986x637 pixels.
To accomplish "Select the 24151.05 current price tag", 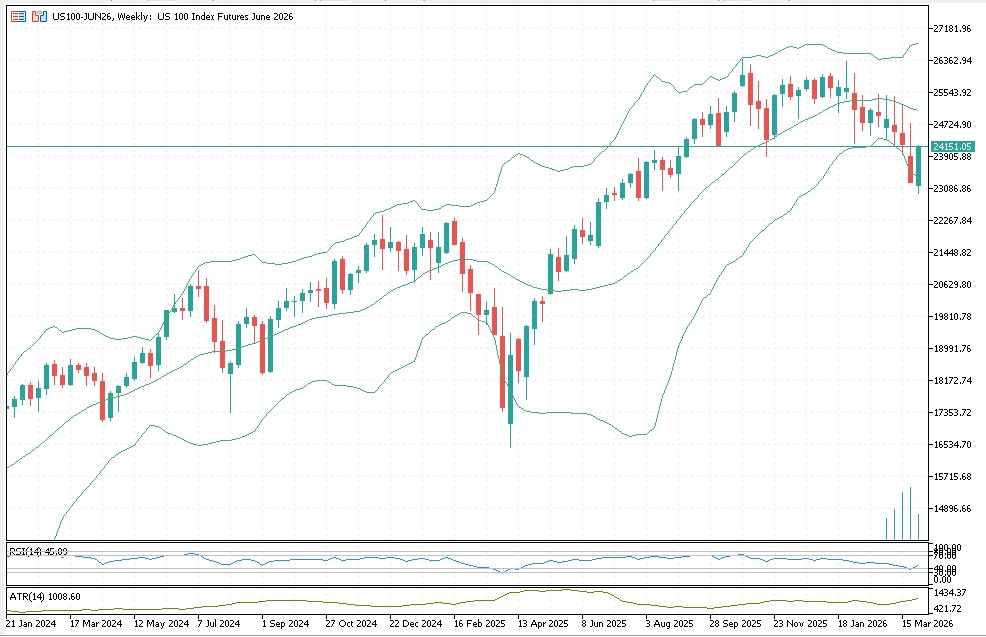I will [952, 147].
